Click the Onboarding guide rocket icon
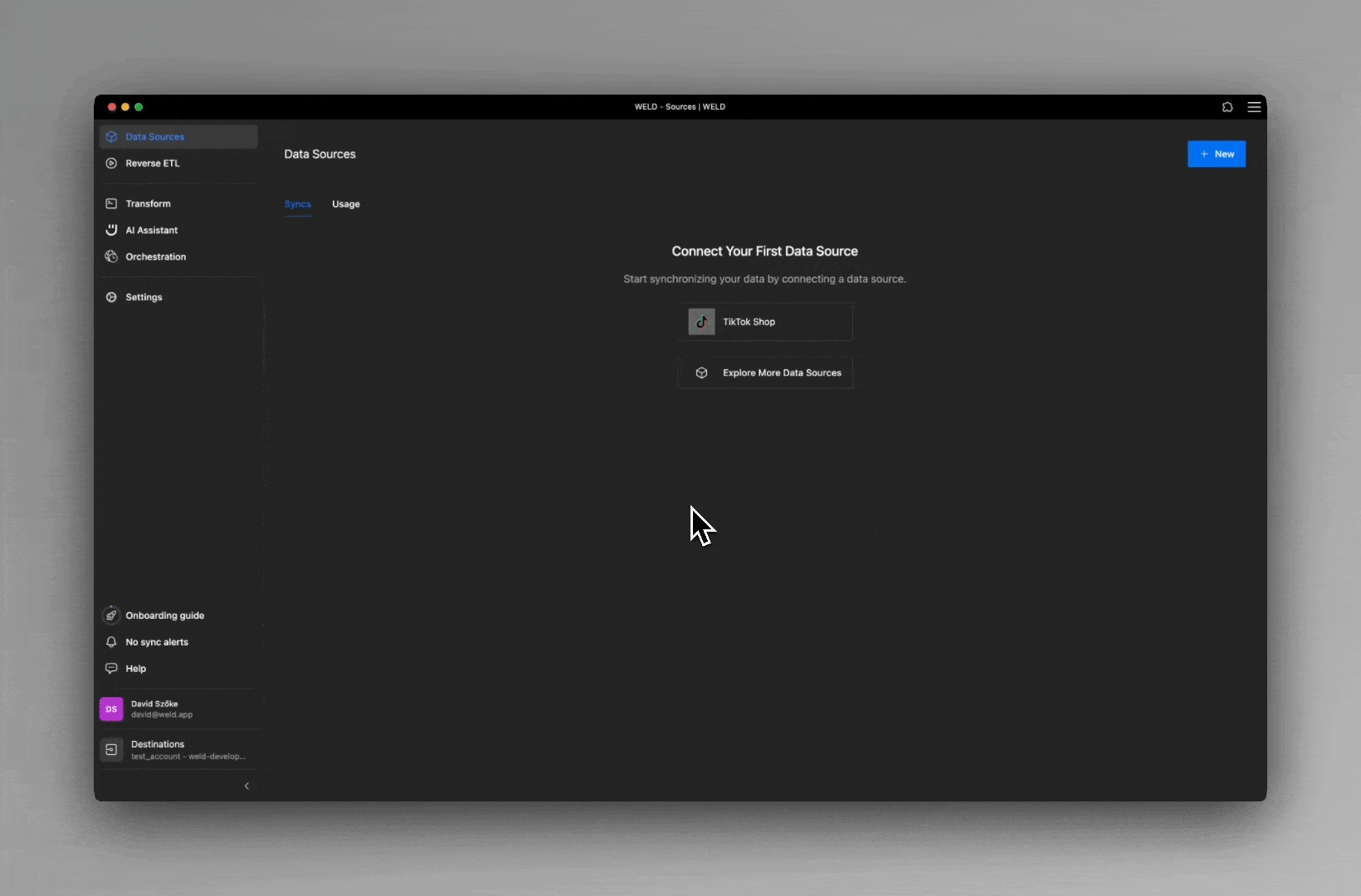This screenshot has height=896, width=1361. [x=111, y=616]
